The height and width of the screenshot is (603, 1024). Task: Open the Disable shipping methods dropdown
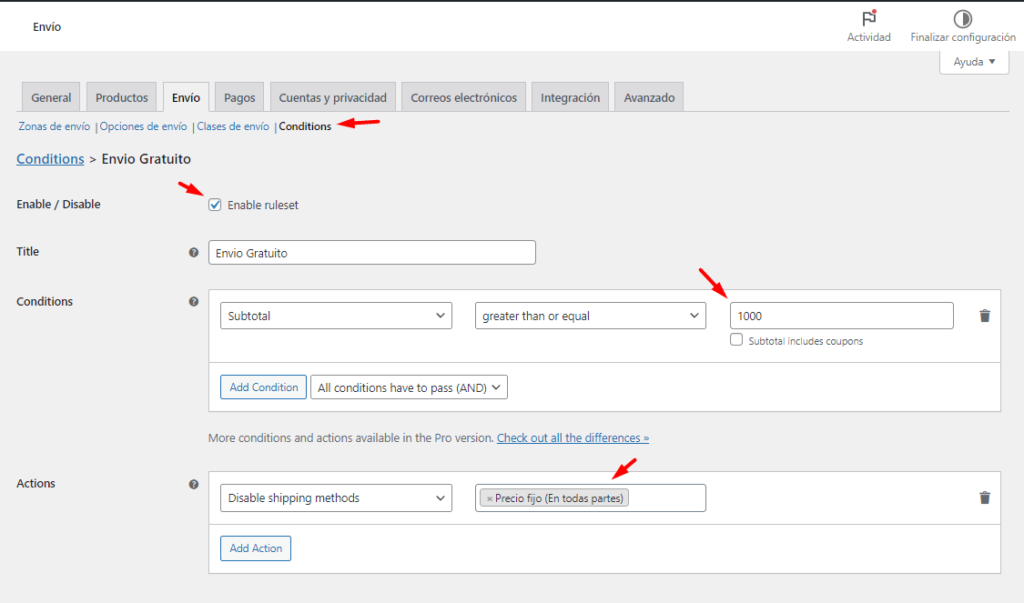[336, 498]
